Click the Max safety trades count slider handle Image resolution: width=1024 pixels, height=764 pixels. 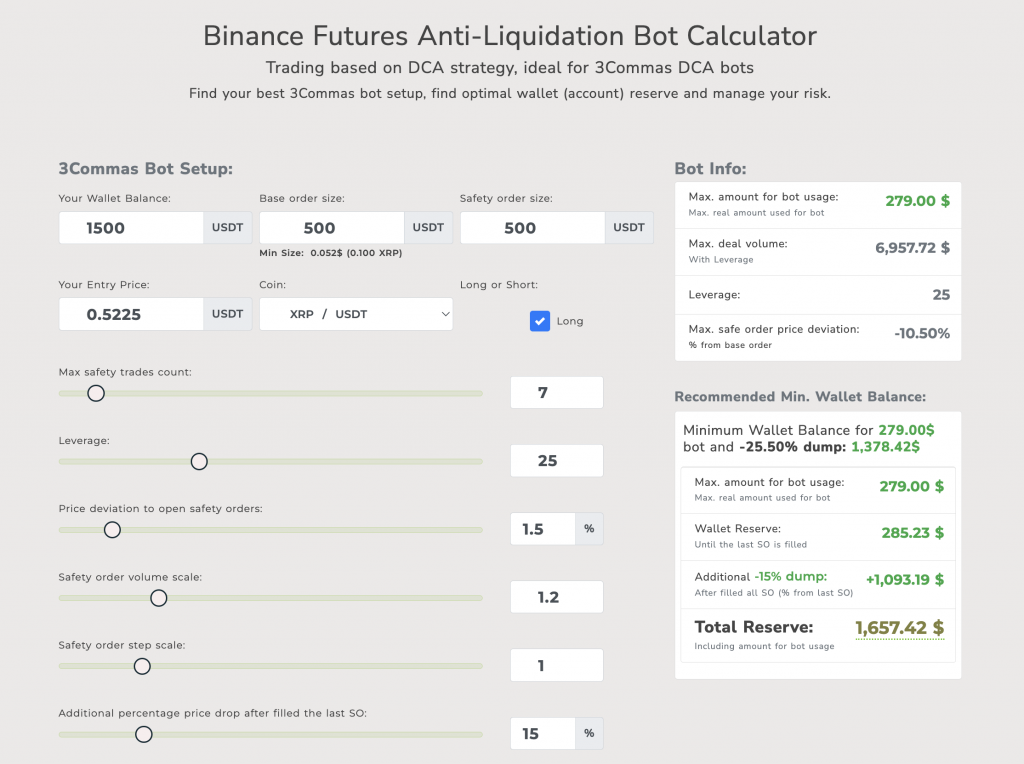tap(96, 393)
